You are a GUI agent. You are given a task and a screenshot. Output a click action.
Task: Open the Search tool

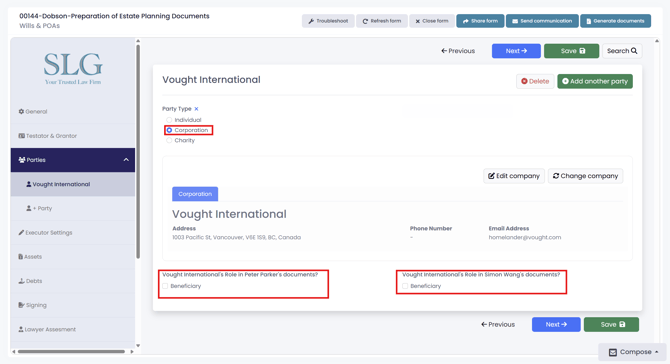tap(622, 51)
